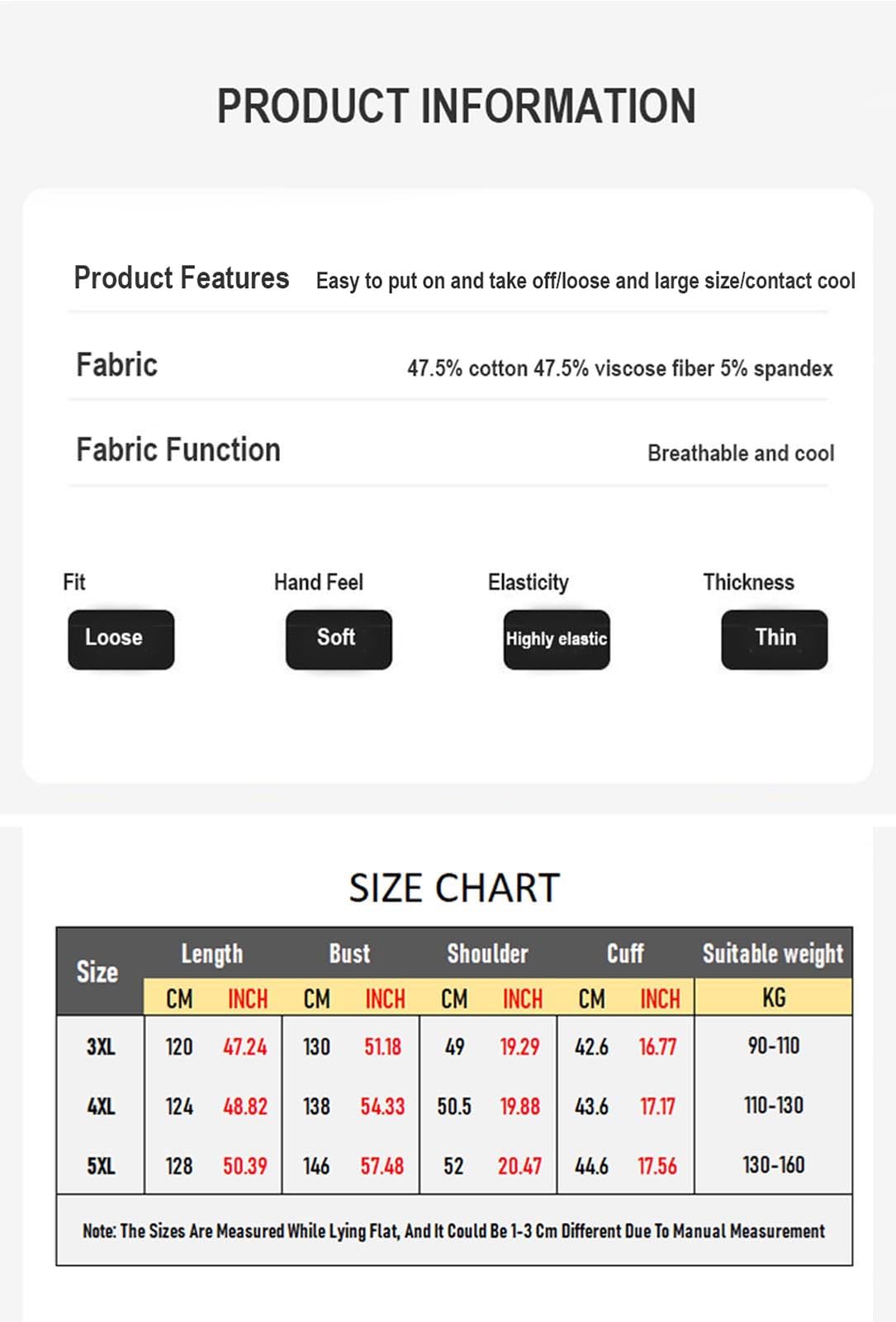Select the Cuff column header
This screenshot has width=896, height=1322.
click(x=625, y=954)
